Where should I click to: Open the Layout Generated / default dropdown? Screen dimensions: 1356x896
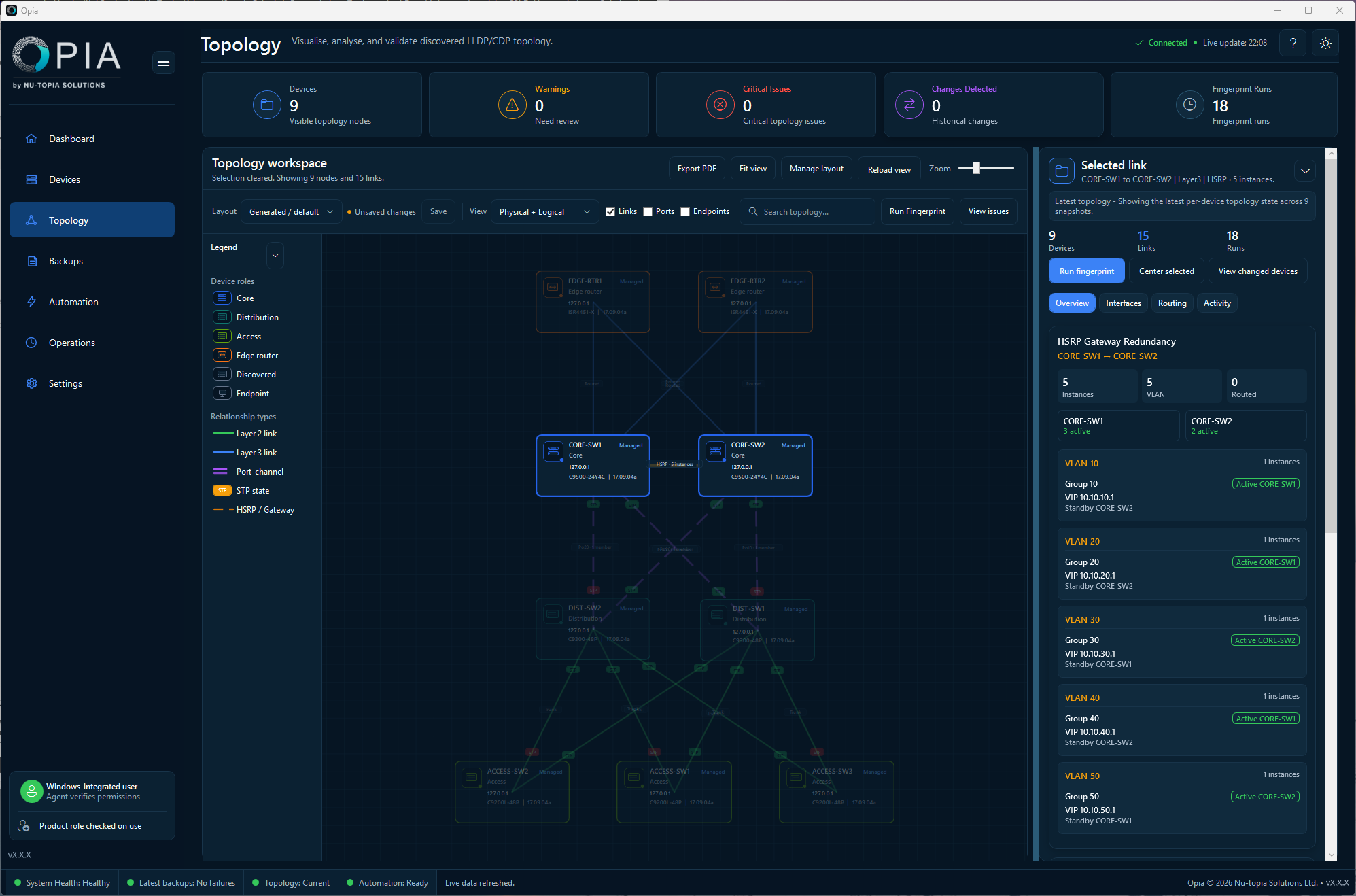[x=292, y=212]
